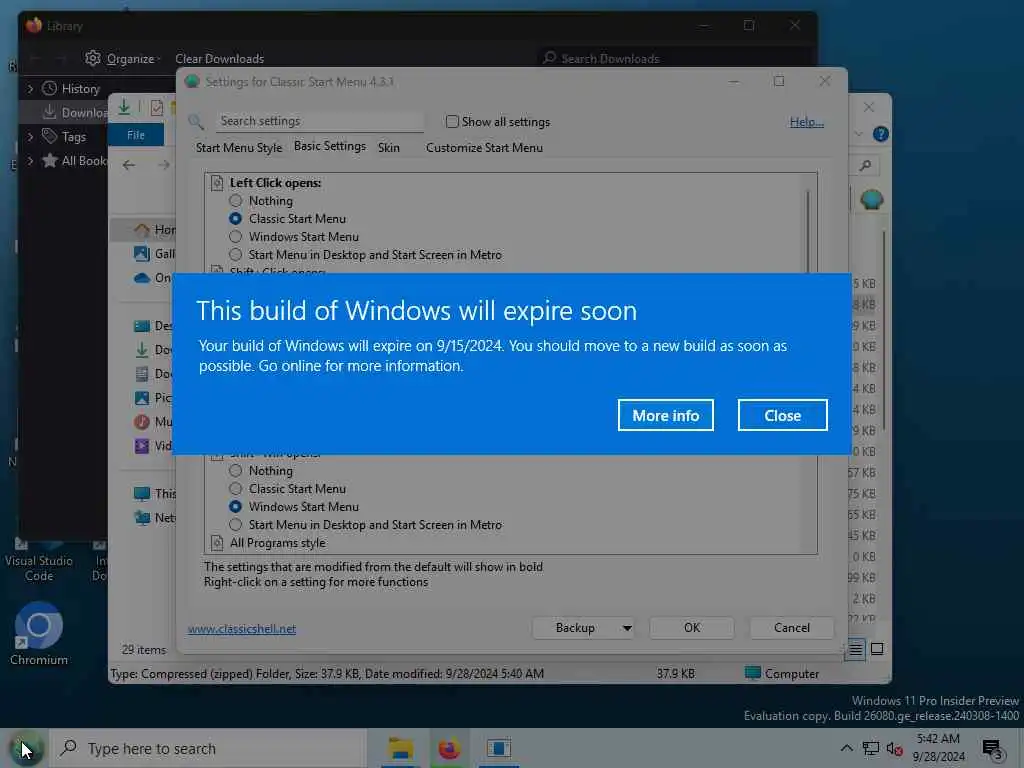
Task: Switch to Skin tab
Action: point(389,148)
